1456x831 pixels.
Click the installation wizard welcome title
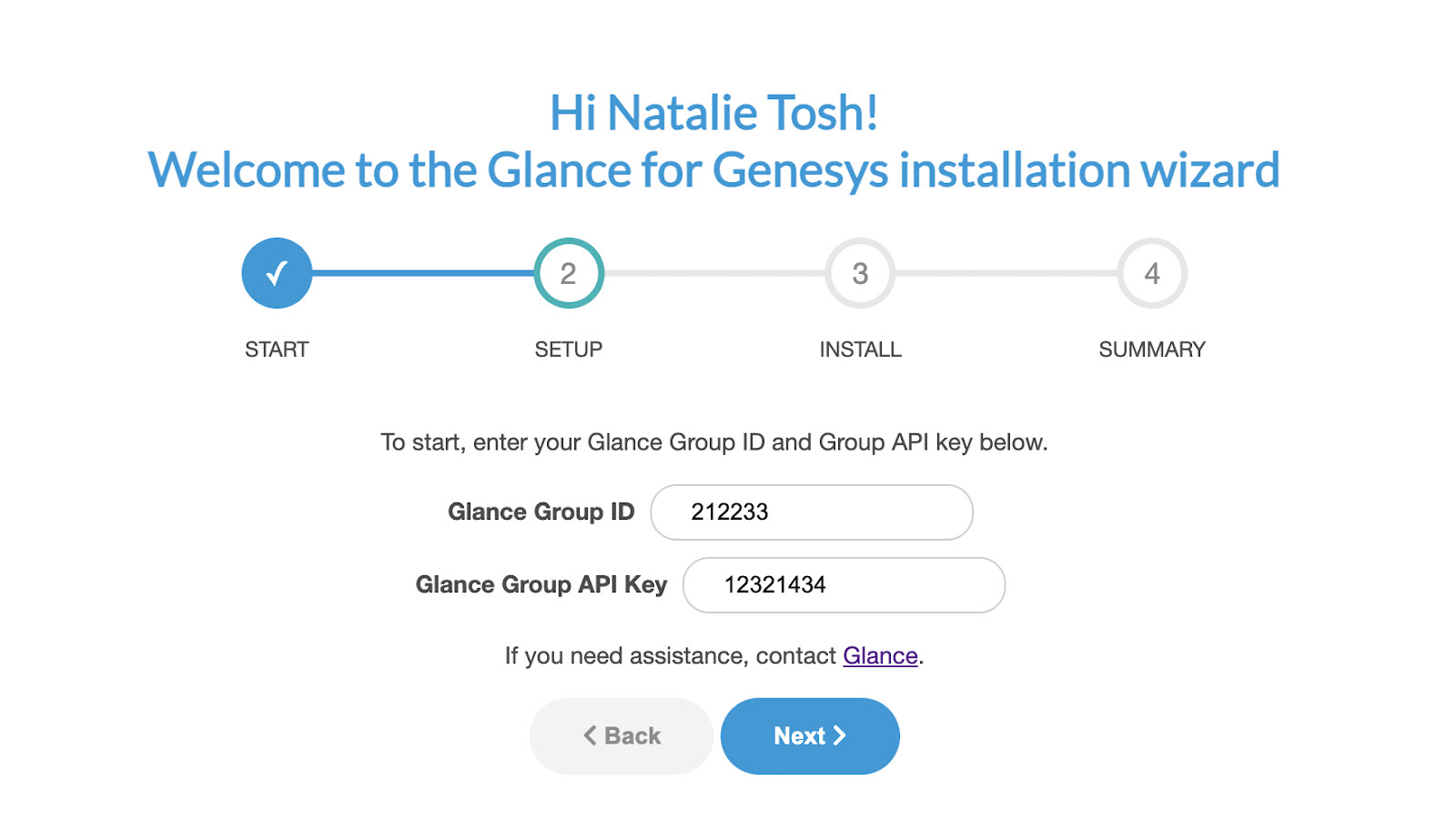coord(714,170)
